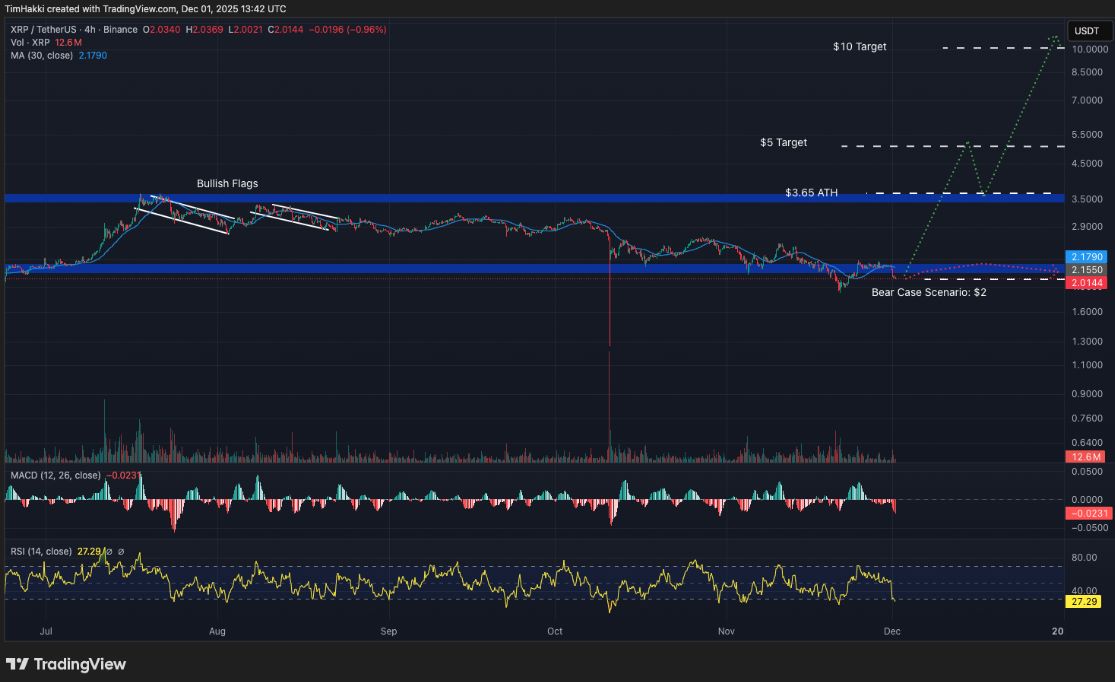
Task: Click the blue 2.1550 price label on the right axis
Action: click(x=1085, y=270)
